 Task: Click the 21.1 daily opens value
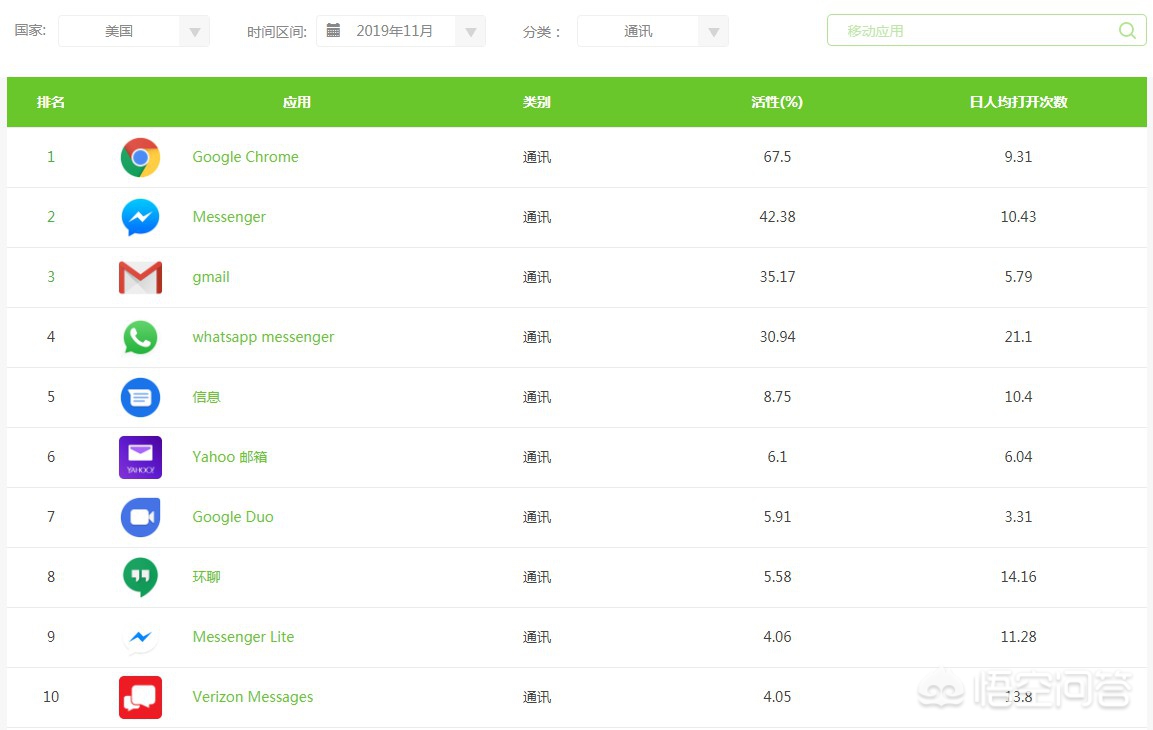point(1018,337)
